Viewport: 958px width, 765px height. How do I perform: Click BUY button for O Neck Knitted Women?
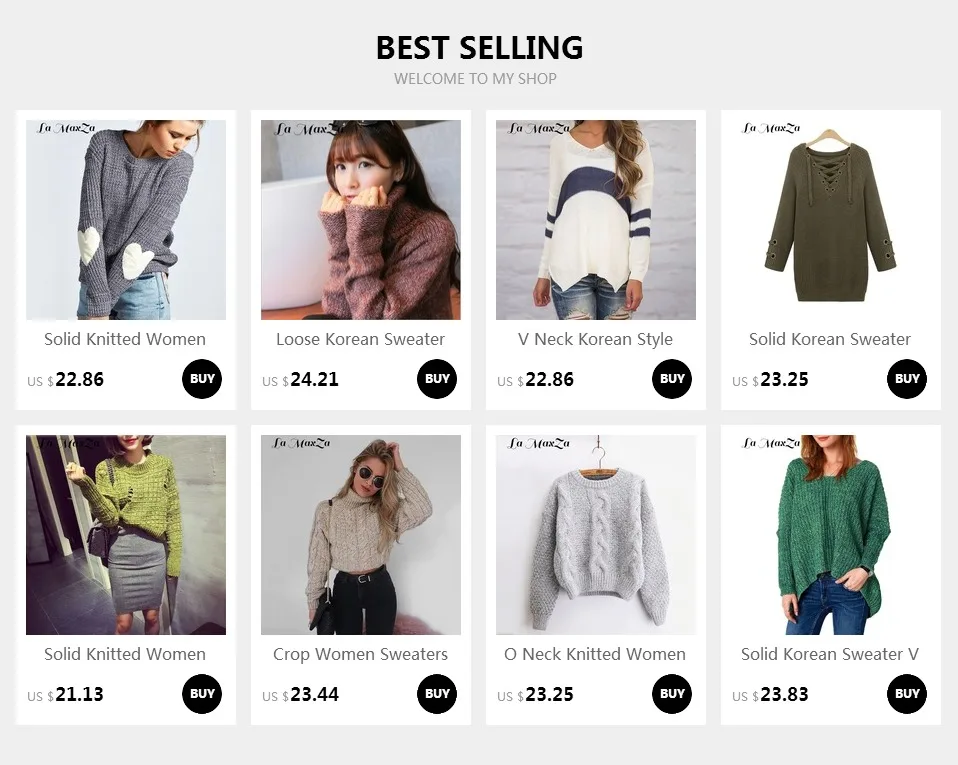pyautogui.click(x=672, y=694)
